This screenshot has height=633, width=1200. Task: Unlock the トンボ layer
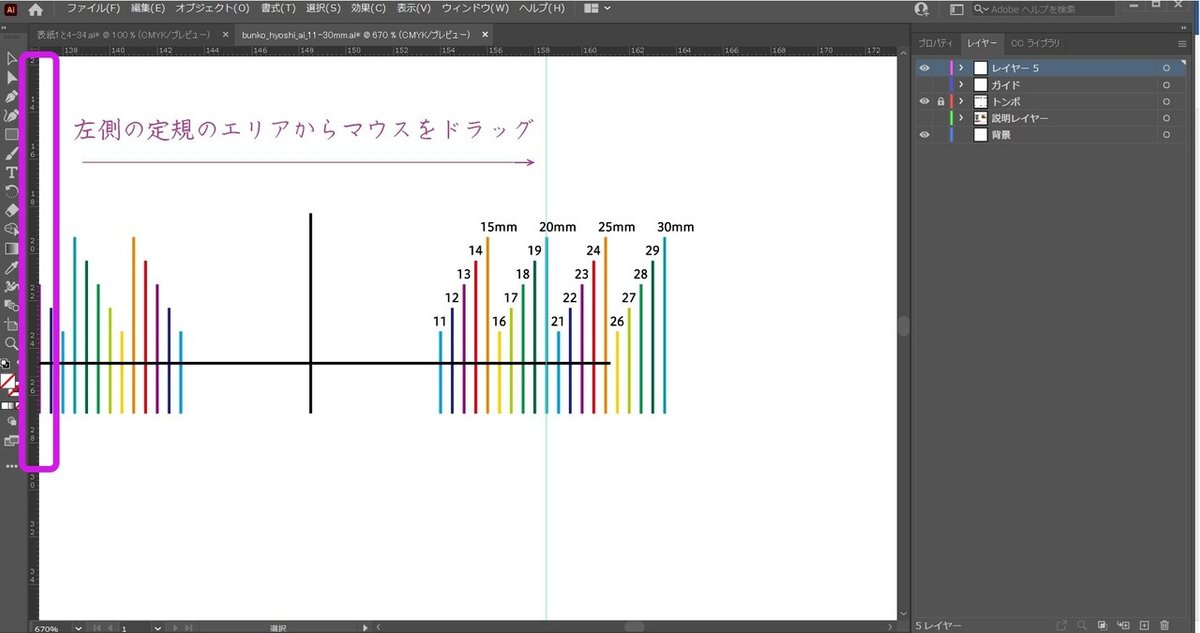[941, 101]
